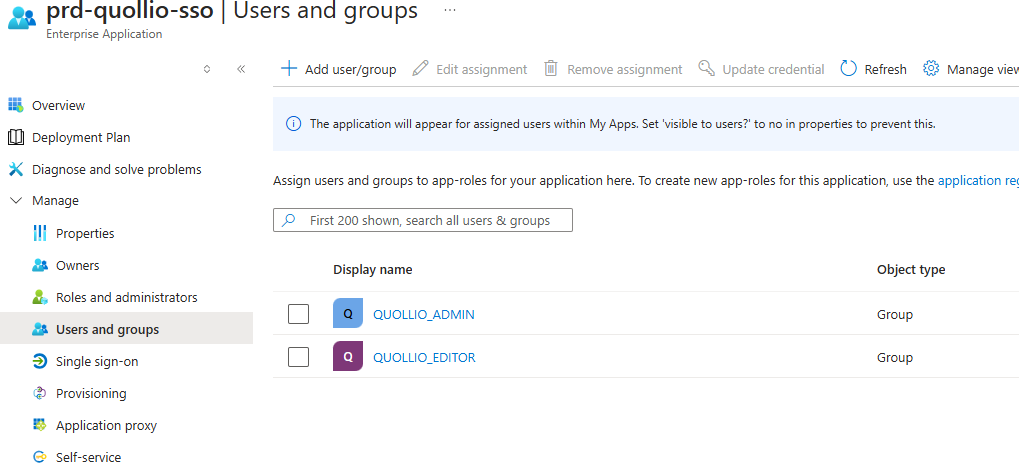
Task: Sort by Display name column header
Action: coord(372,269)
